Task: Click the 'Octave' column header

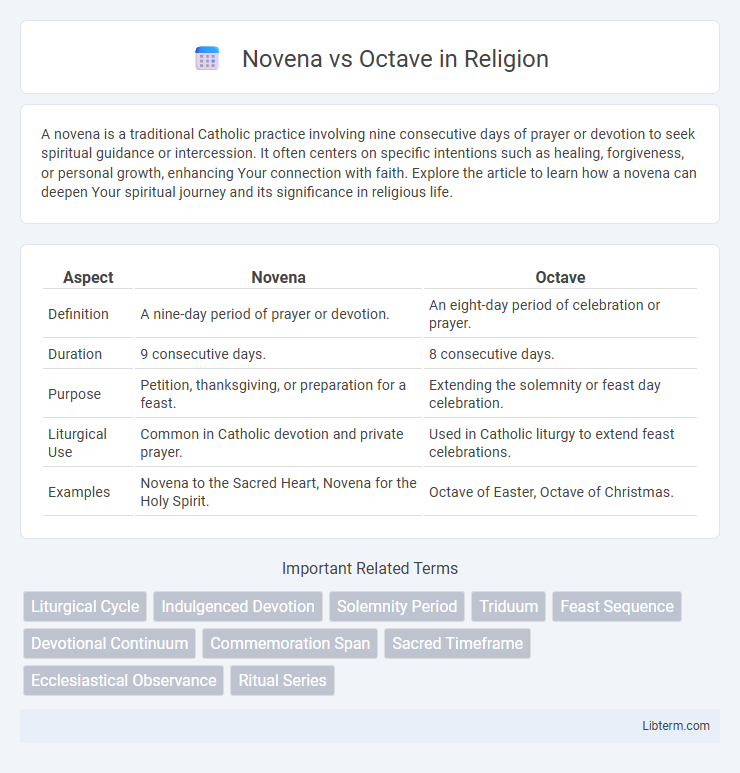Action: [560, 278]
